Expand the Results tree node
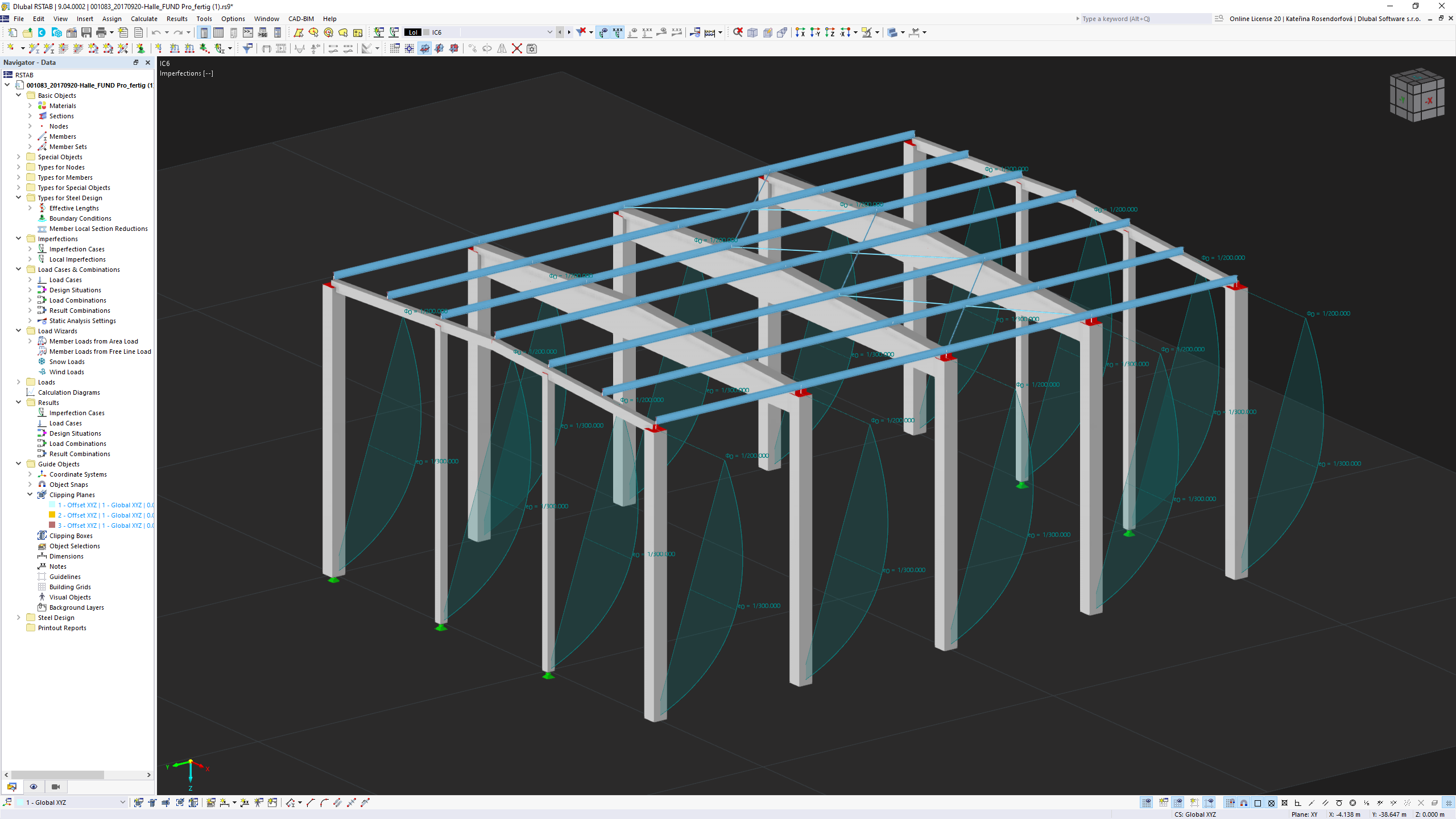This screenshot has height=819, width=1456. pos(18,402)
